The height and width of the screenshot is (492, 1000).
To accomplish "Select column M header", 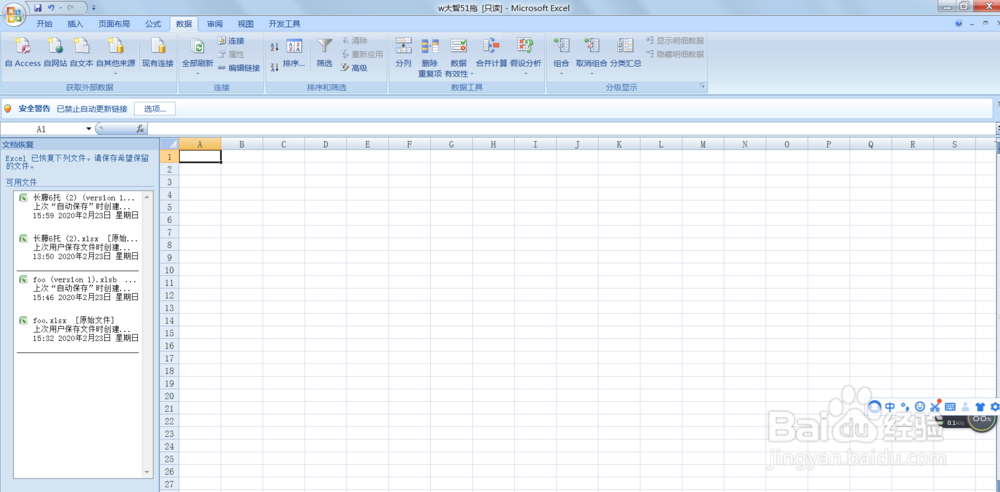I will (x=703, y=144).
